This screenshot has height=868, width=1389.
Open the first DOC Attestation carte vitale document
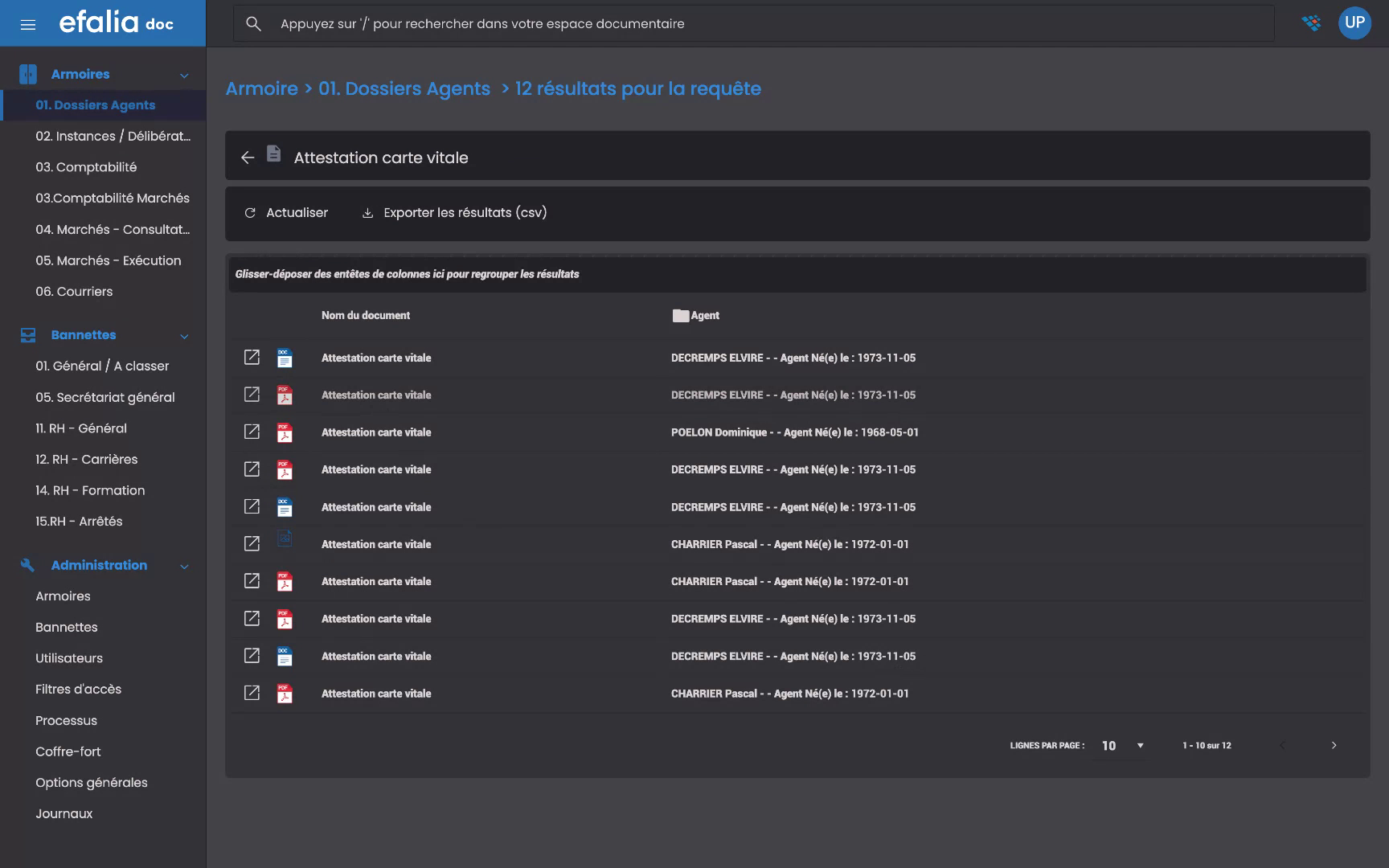tap(284, 358)
